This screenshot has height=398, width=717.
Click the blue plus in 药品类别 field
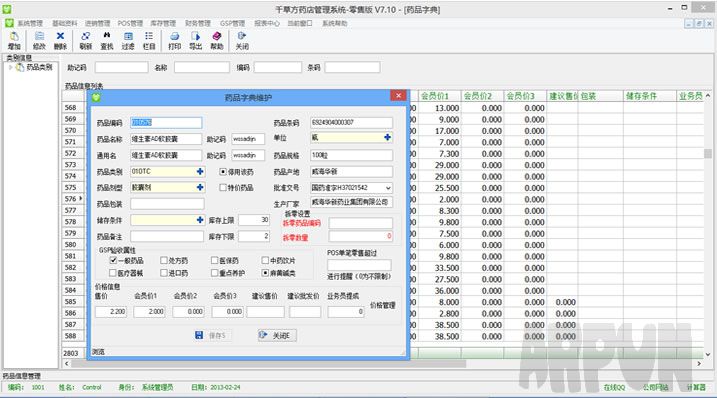[200, 171]
